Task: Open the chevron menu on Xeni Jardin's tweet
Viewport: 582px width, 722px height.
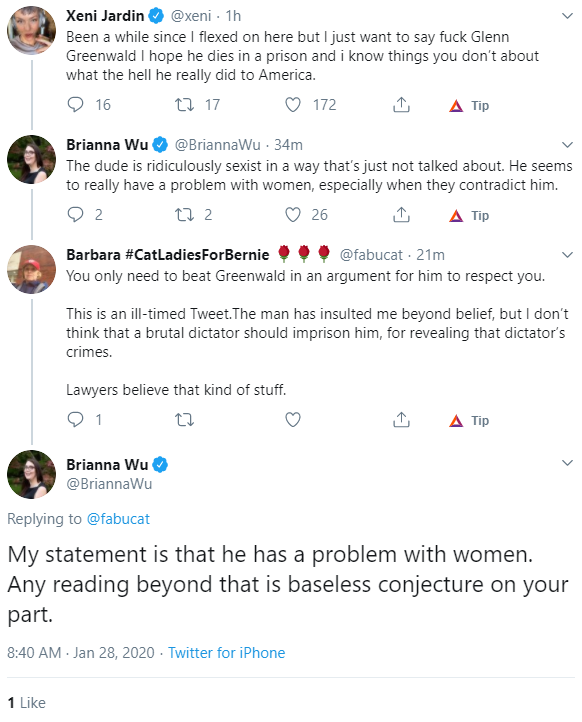Action: click(567, 16)
